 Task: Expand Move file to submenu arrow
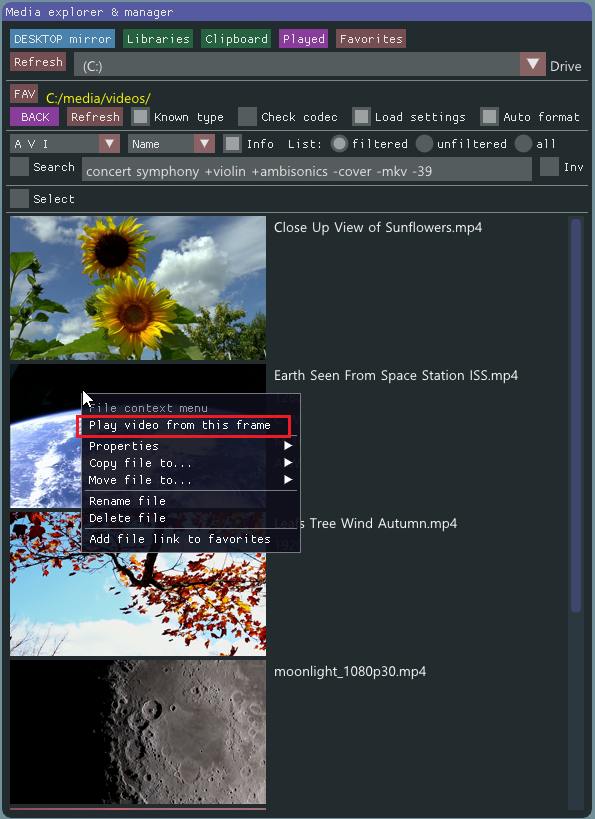288,479
